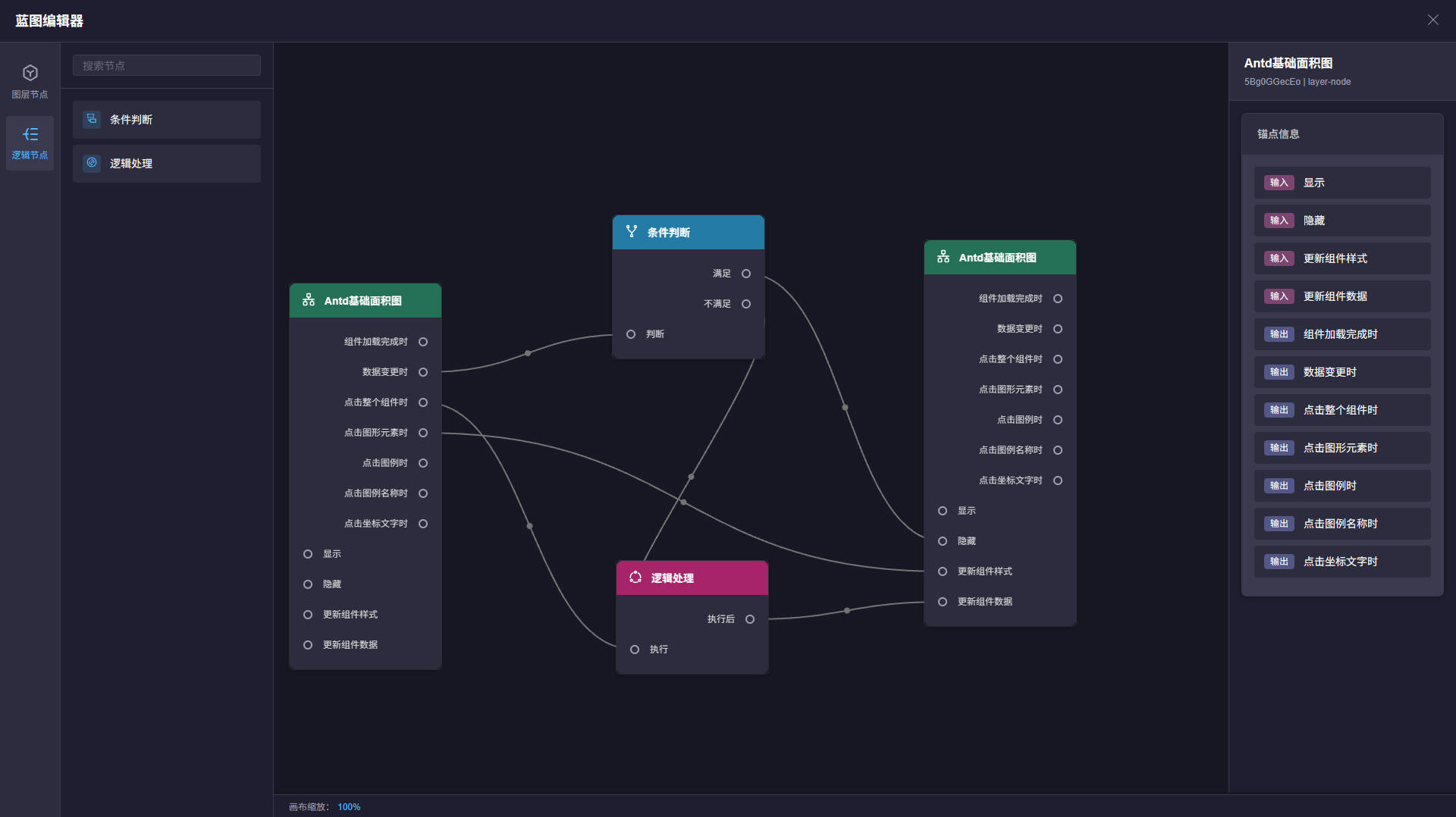
Task: Select the 输入 隐藏 anchor row
Action: click(x=1342, y=221)
